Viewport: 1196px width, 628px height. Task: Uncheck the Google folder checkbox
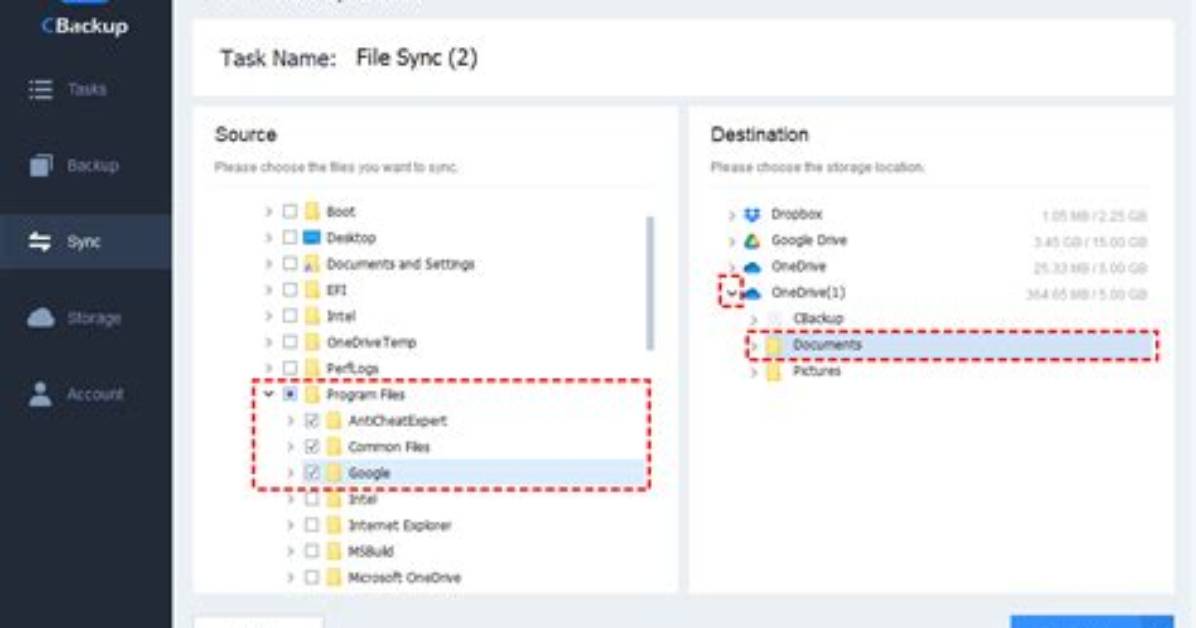click(x=311, y=472)
